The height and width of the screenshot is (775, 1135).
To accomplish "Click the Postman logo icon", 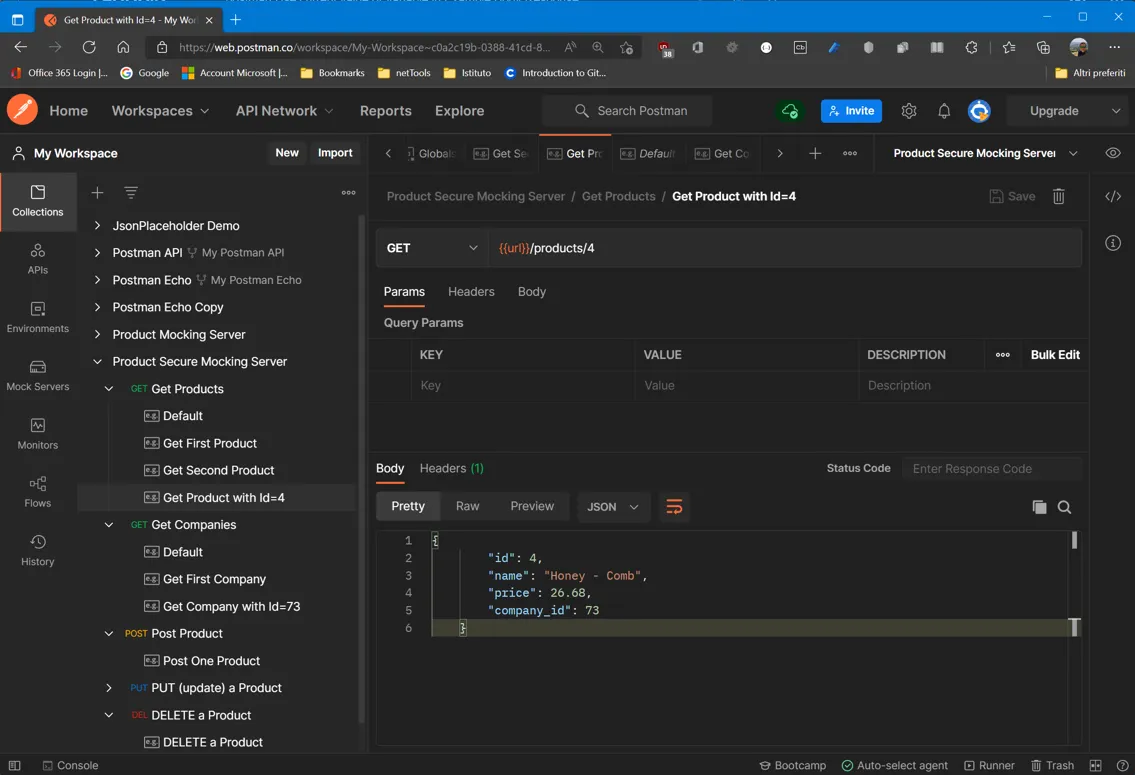I will [x=22, y=110].
